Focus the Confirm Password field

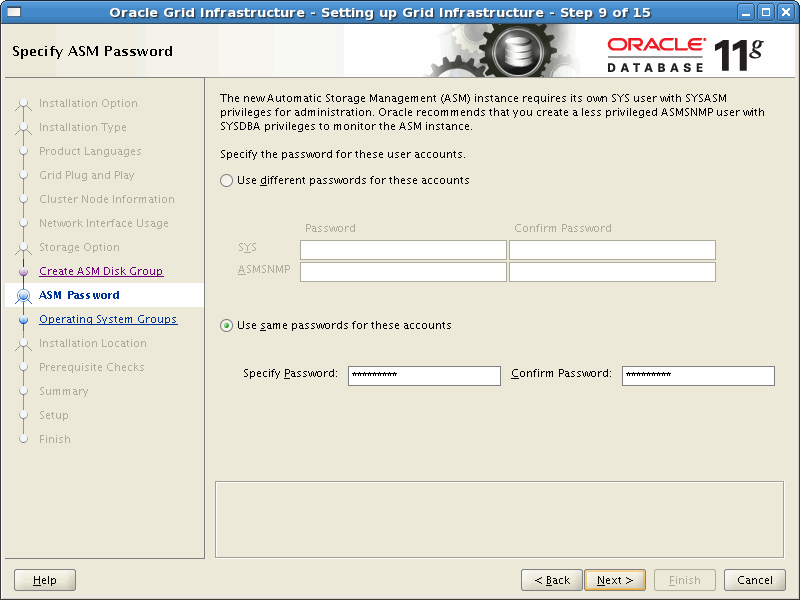pos(698,376)
